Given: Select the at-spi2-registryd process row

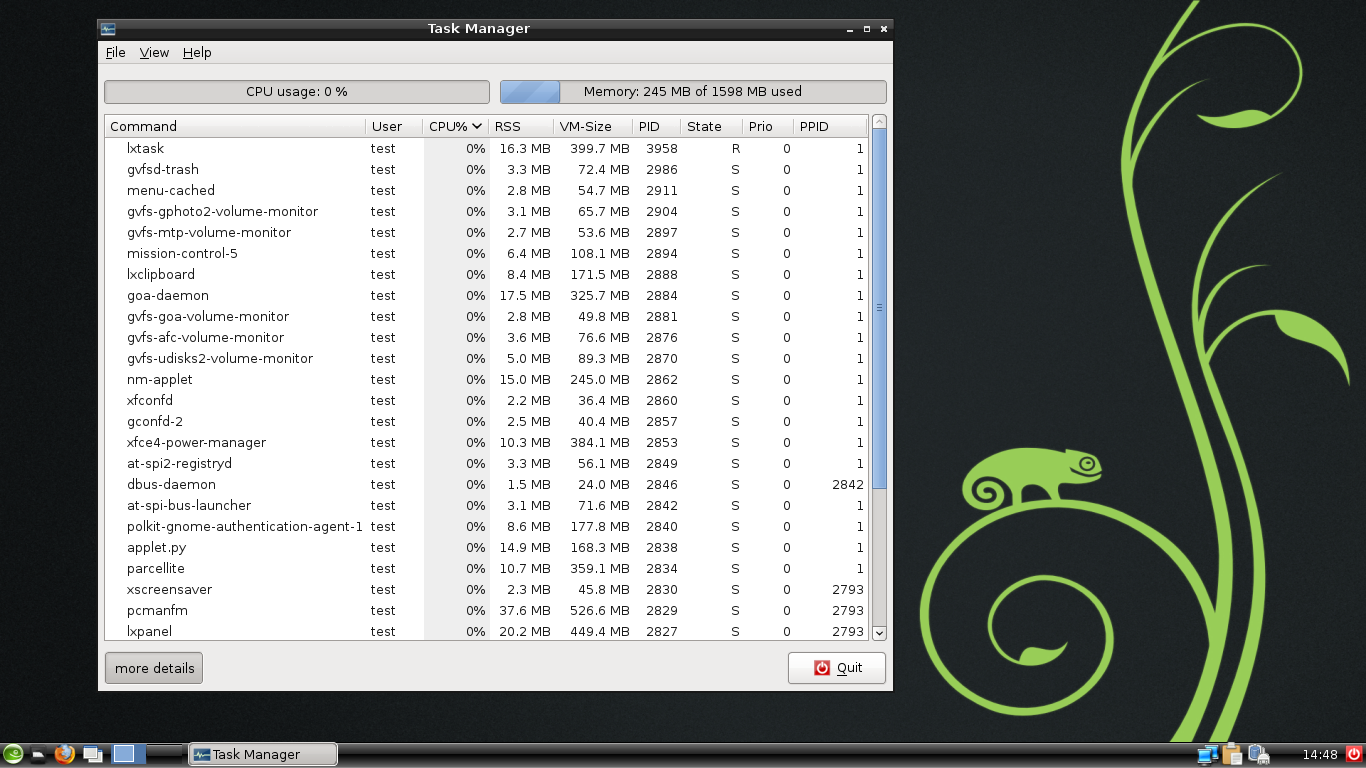Looking at the screenshot, I should (486, 463).
